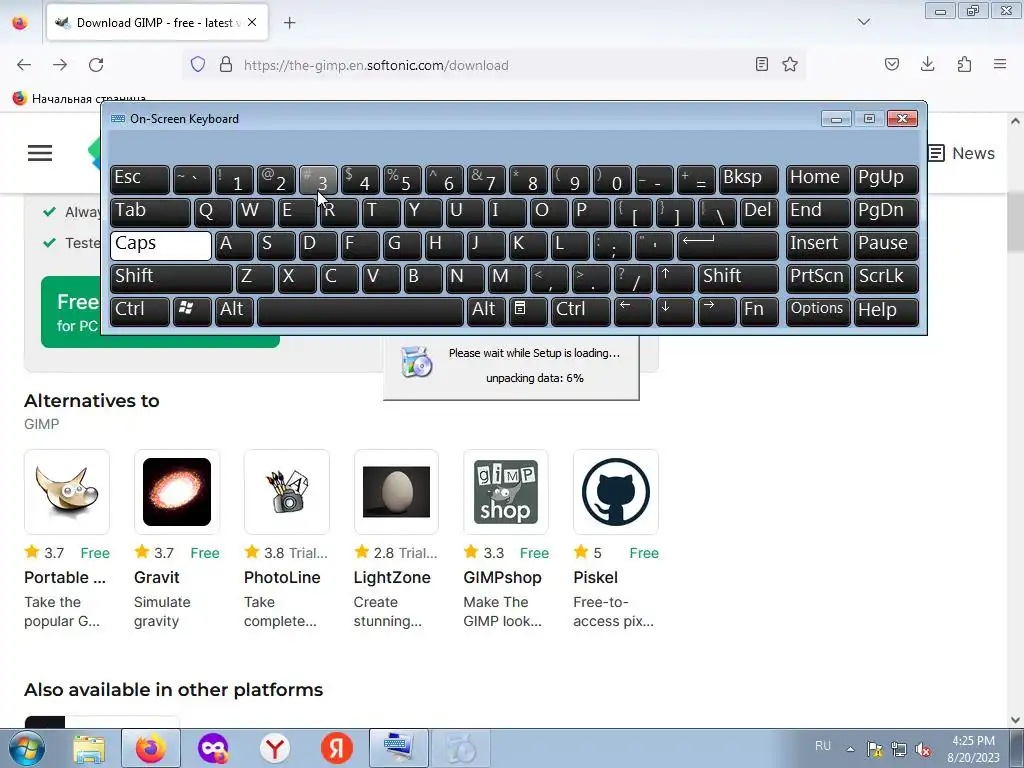The image size is (1024, 768).
Task: Bookmark this page with star icon
Action: [790, 65]
